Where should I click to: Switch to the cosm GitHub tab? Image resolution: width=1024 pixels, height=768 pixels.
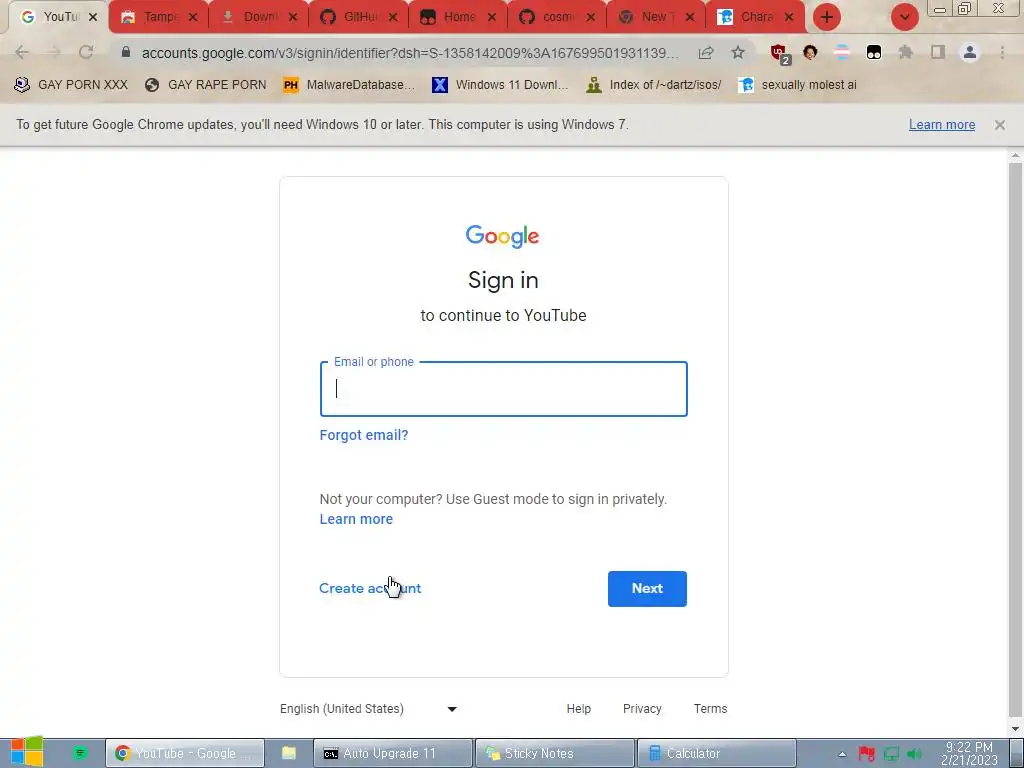click(556, 17)
